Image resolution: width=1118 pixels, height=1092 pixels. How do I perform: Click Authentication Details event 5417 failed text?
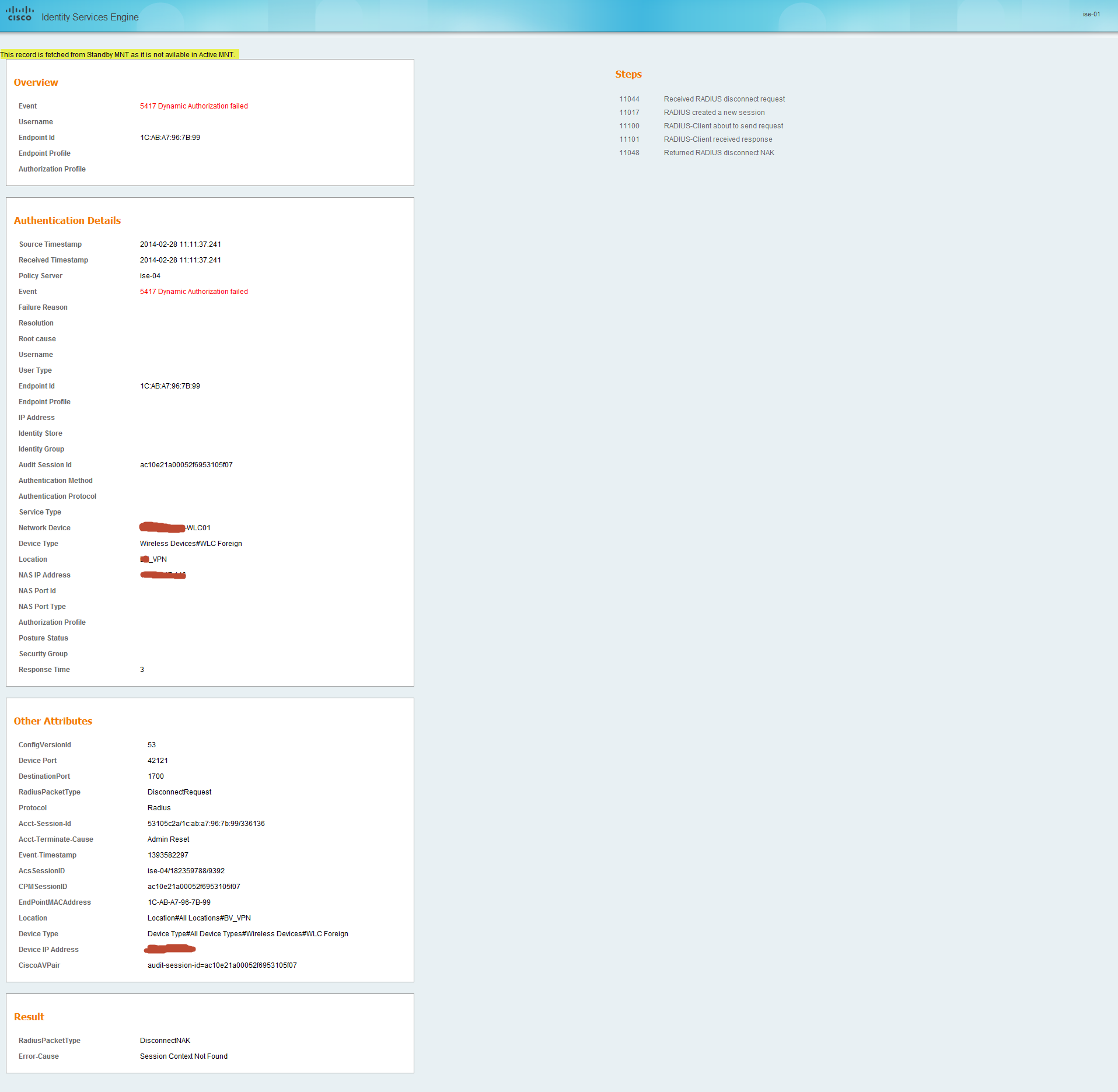click(194, 292)
